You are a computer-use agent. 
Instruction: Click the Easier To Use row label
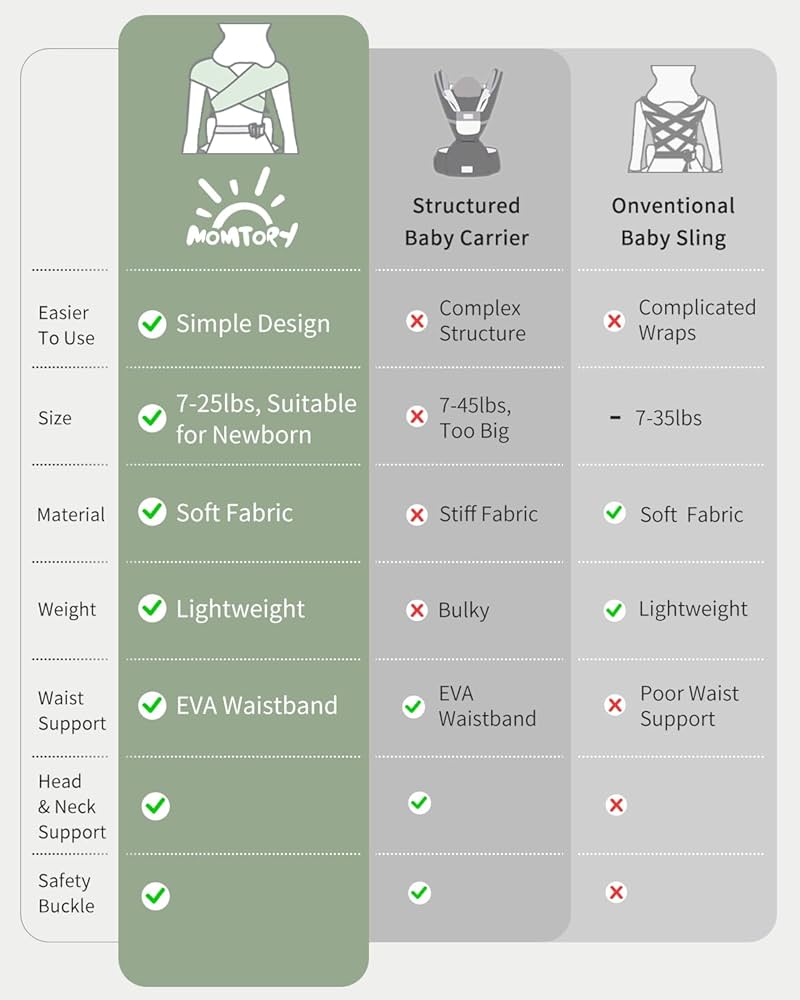pos(66,326)
